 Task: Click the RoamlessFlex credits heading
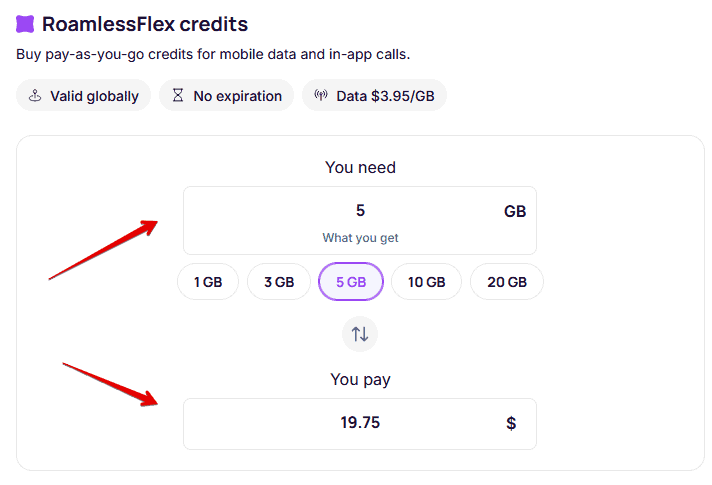coord(145,24)
